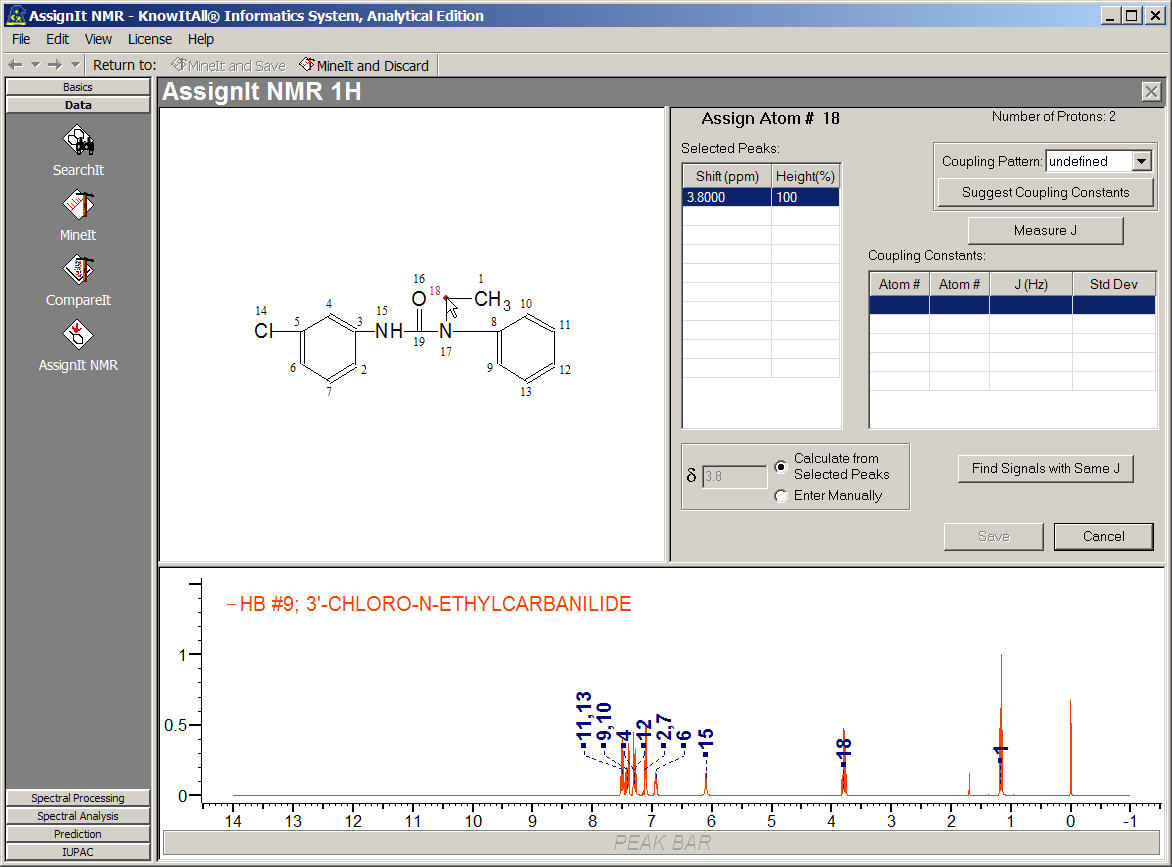This screenshot has height=867, width=1172.
Task: Click the KnowItAll application title icon
Action: pos(15,15)
